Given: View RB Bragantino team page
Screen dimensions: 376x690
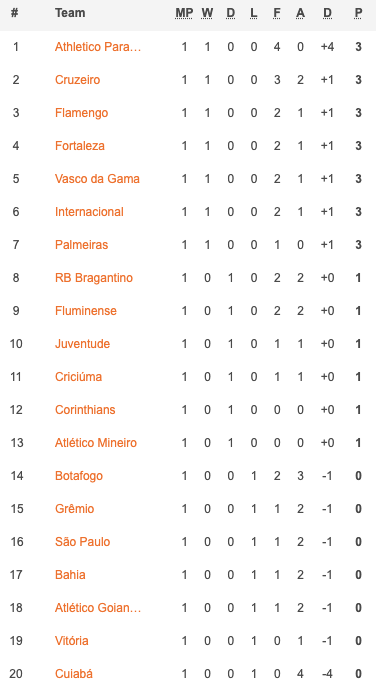Looking at the screenshot, I should (94, 278).
